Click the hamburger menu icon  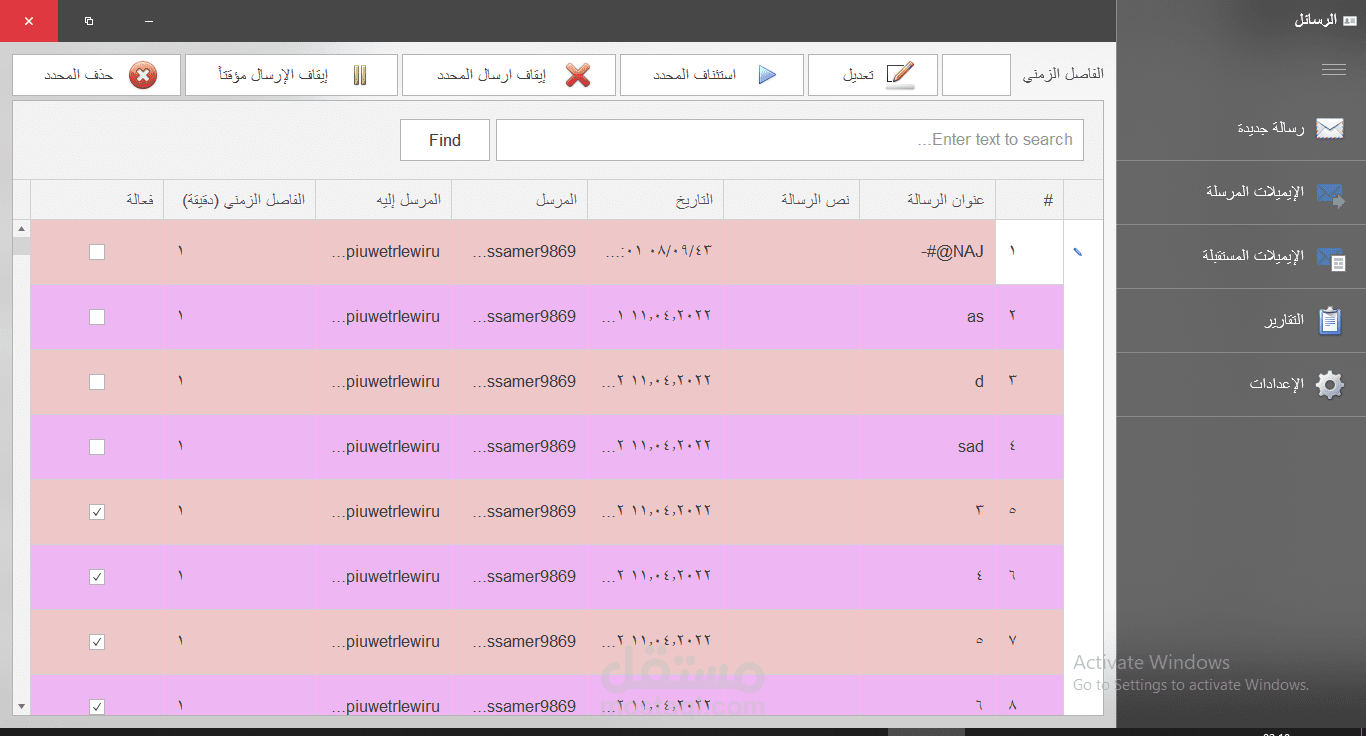pyautogui.click(x=1334, y=69)
